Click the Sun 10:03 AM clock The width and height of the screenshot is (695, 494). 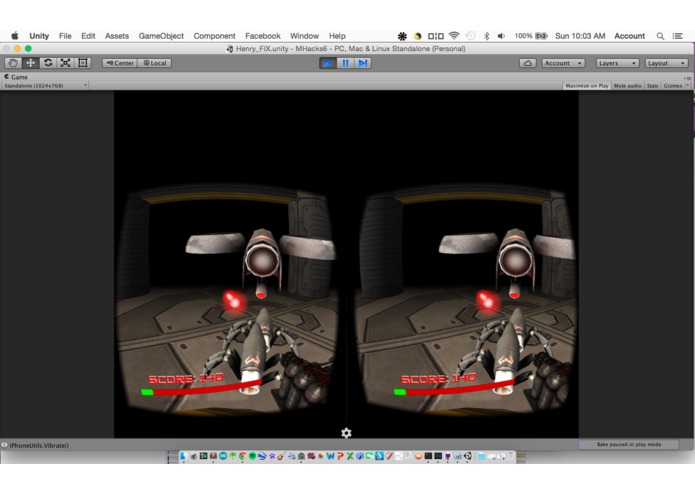point(580,36)
